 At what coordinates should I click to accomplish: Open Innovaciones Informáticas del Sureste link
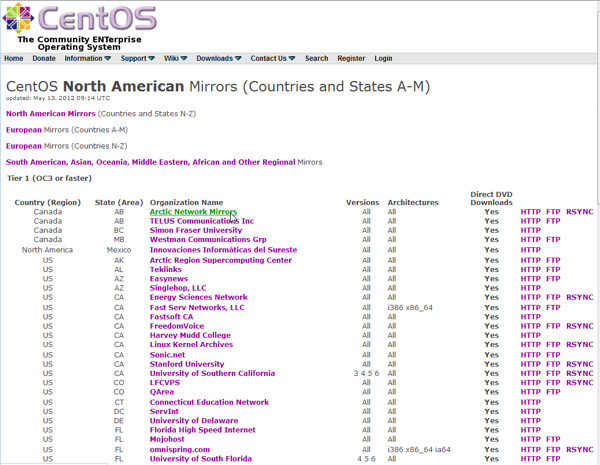(x=223, y=250)
